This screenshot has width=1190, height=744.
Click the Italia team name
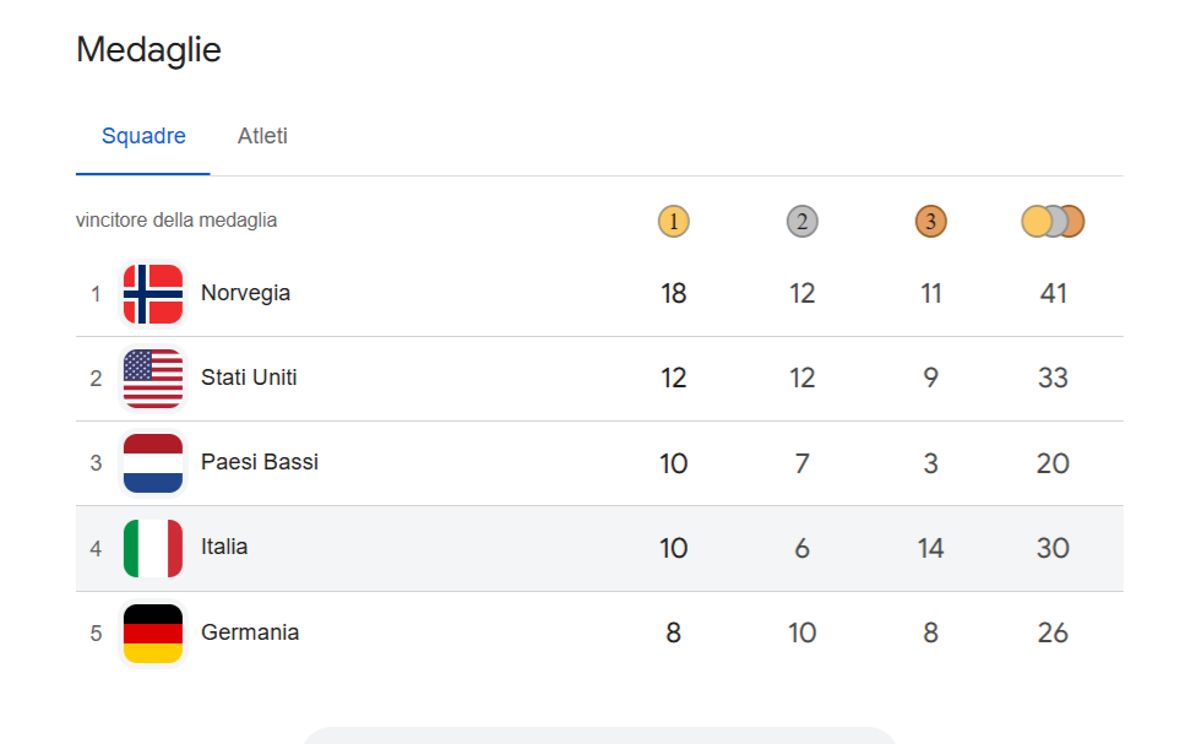coord(224,547)
